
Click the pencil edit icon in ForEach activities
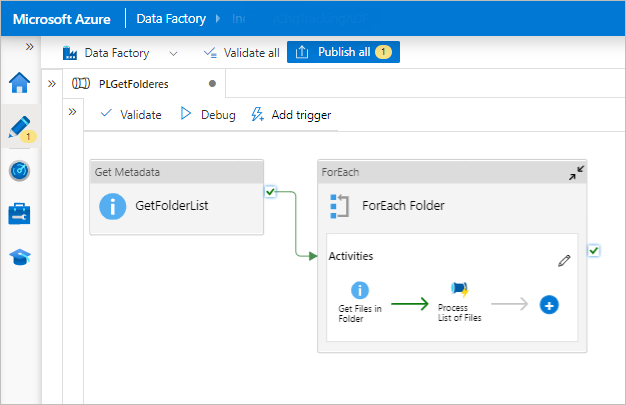[x=564, y=260]
